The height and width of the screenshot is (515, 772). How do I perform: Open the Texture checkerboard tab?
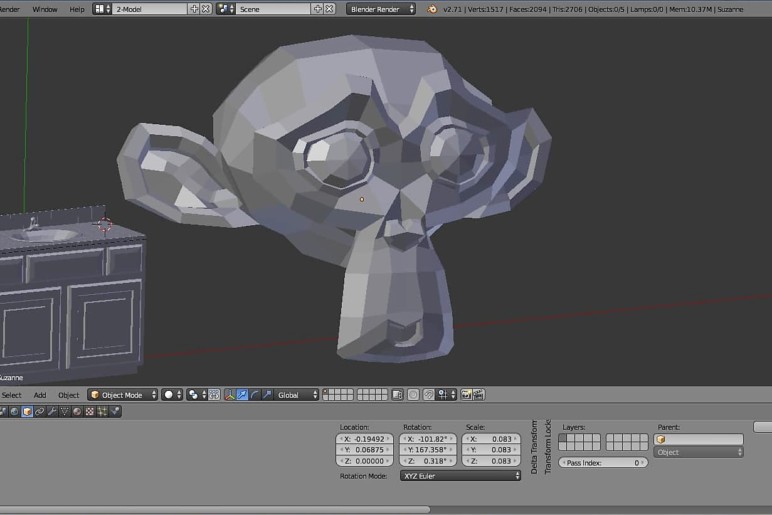pos(90,411)
